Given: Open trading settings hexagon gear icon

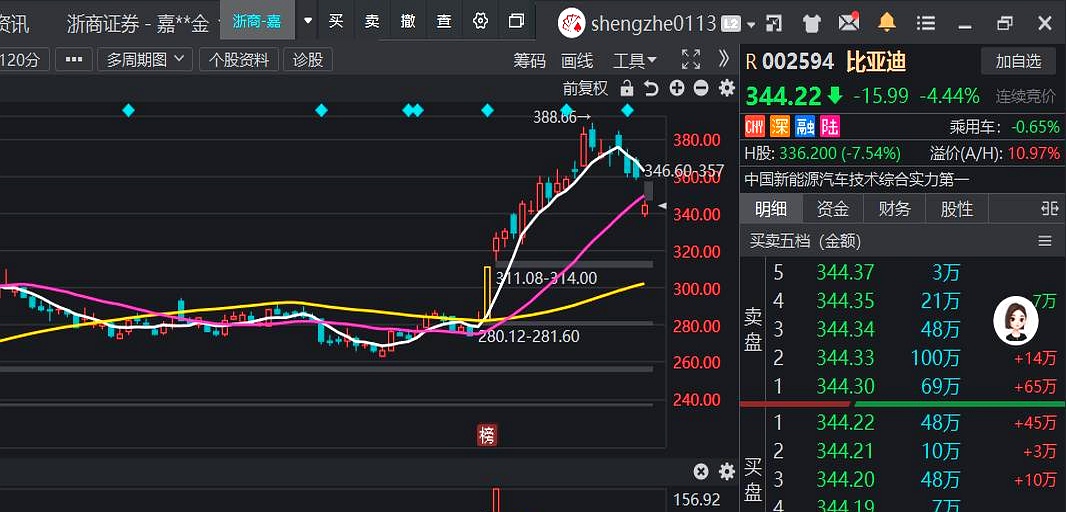Looking at the screenshot, I should click(480, 22).
